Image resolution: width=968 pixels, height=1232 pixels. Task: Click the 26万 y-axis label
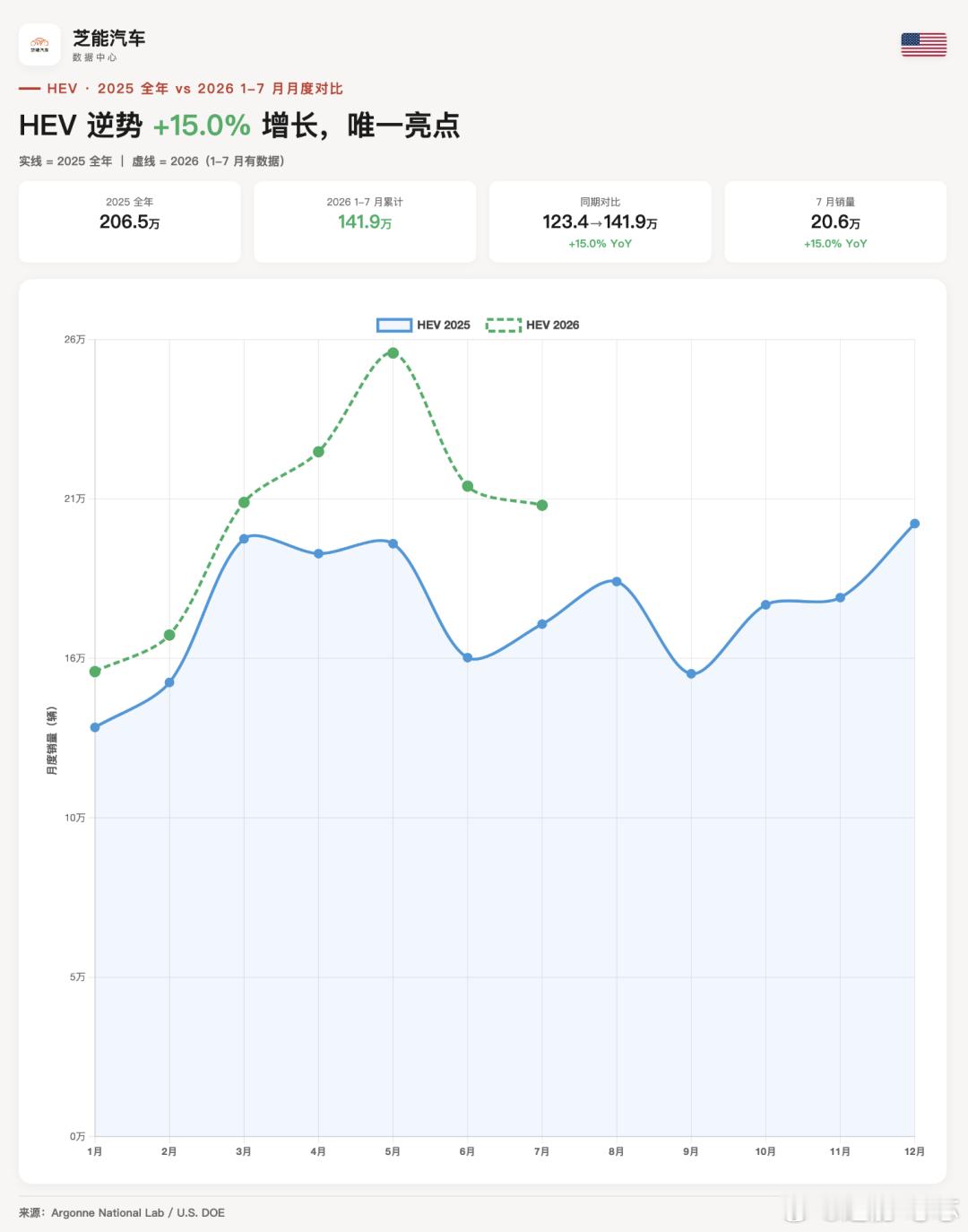74,340
